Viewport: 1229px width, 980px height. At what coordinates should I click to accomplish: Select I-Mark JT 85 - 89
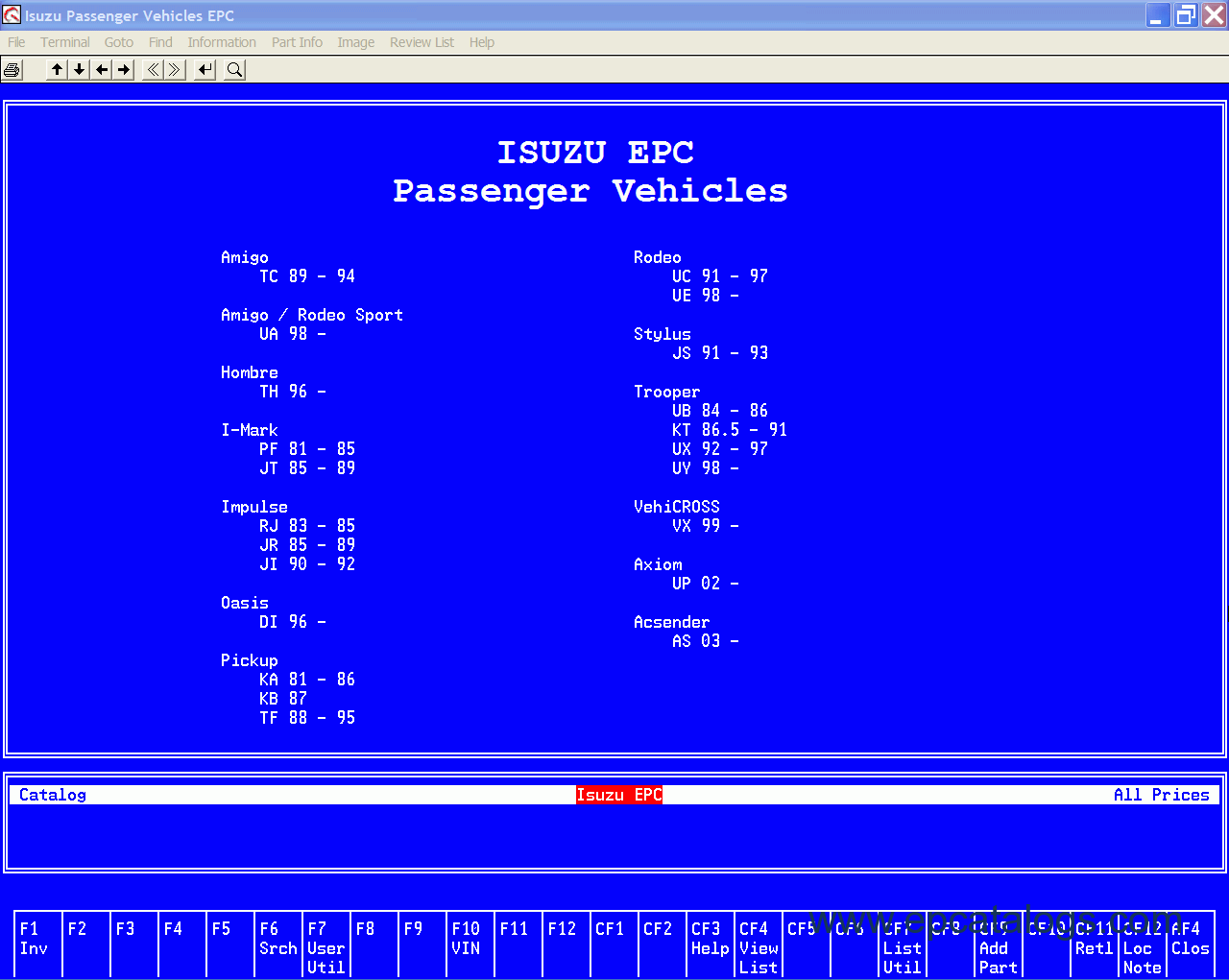307,468
